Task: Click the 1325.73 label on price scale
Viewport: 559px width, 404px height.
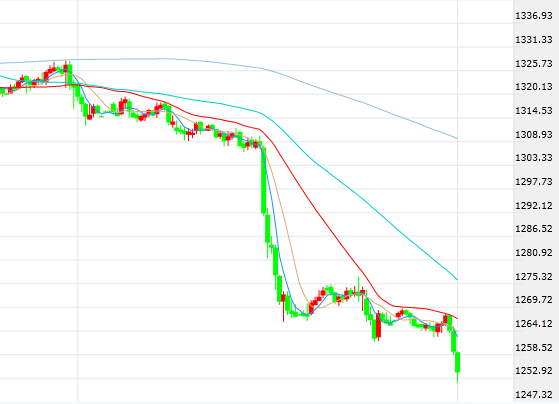Action: 534,63
